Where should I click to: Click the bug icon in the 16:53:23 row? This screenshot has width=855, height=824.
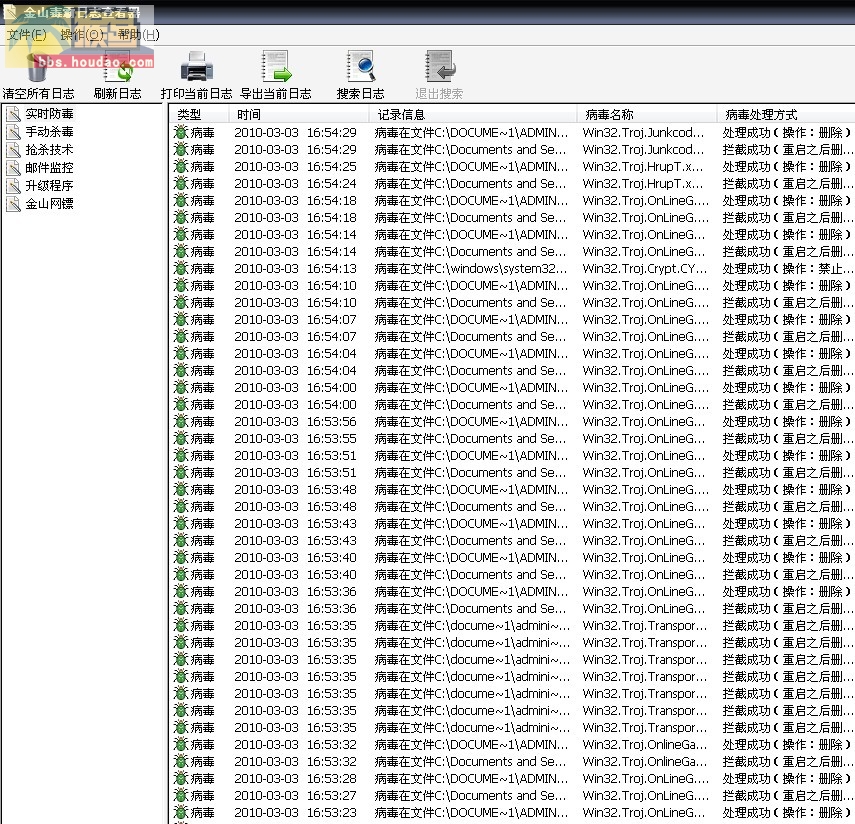pos(181,813)
